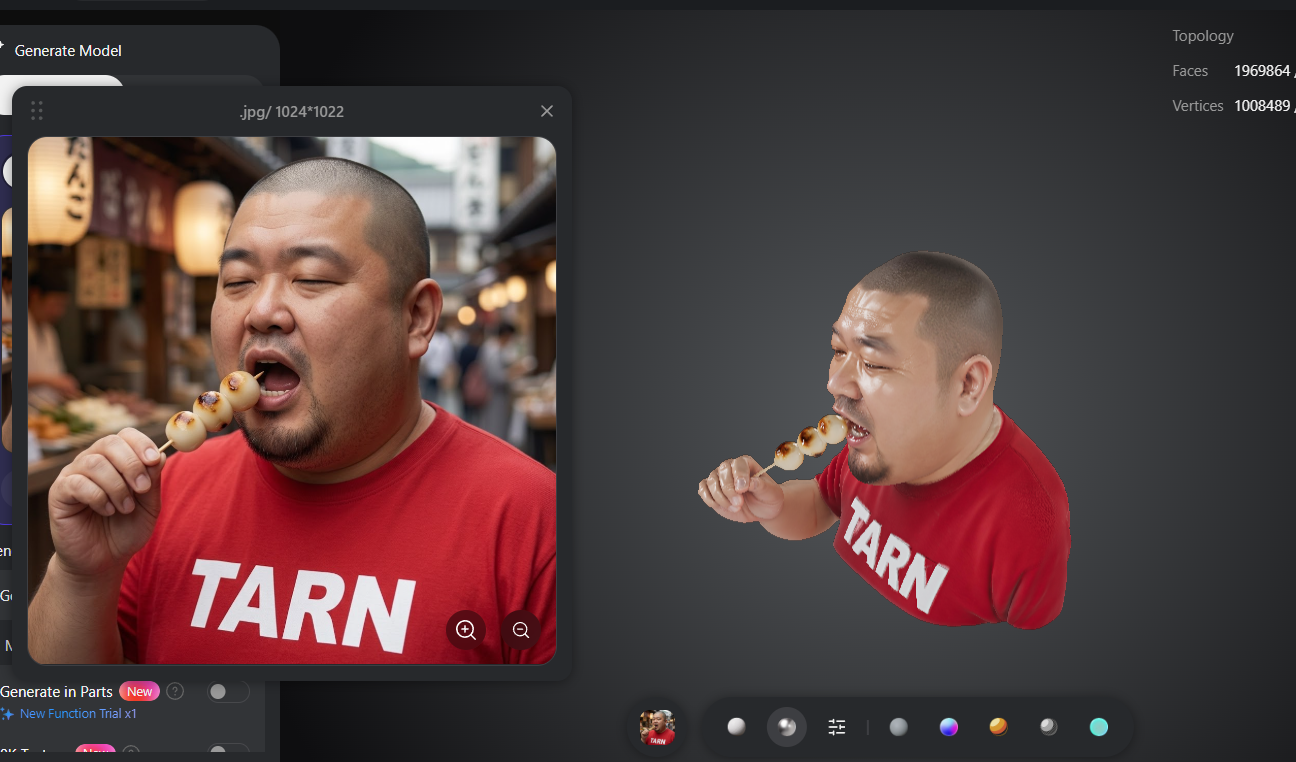Viewport: 1296px width, 762px height.
Task: Click the New badge beside Generate in Parts
Action: point(140,691)
